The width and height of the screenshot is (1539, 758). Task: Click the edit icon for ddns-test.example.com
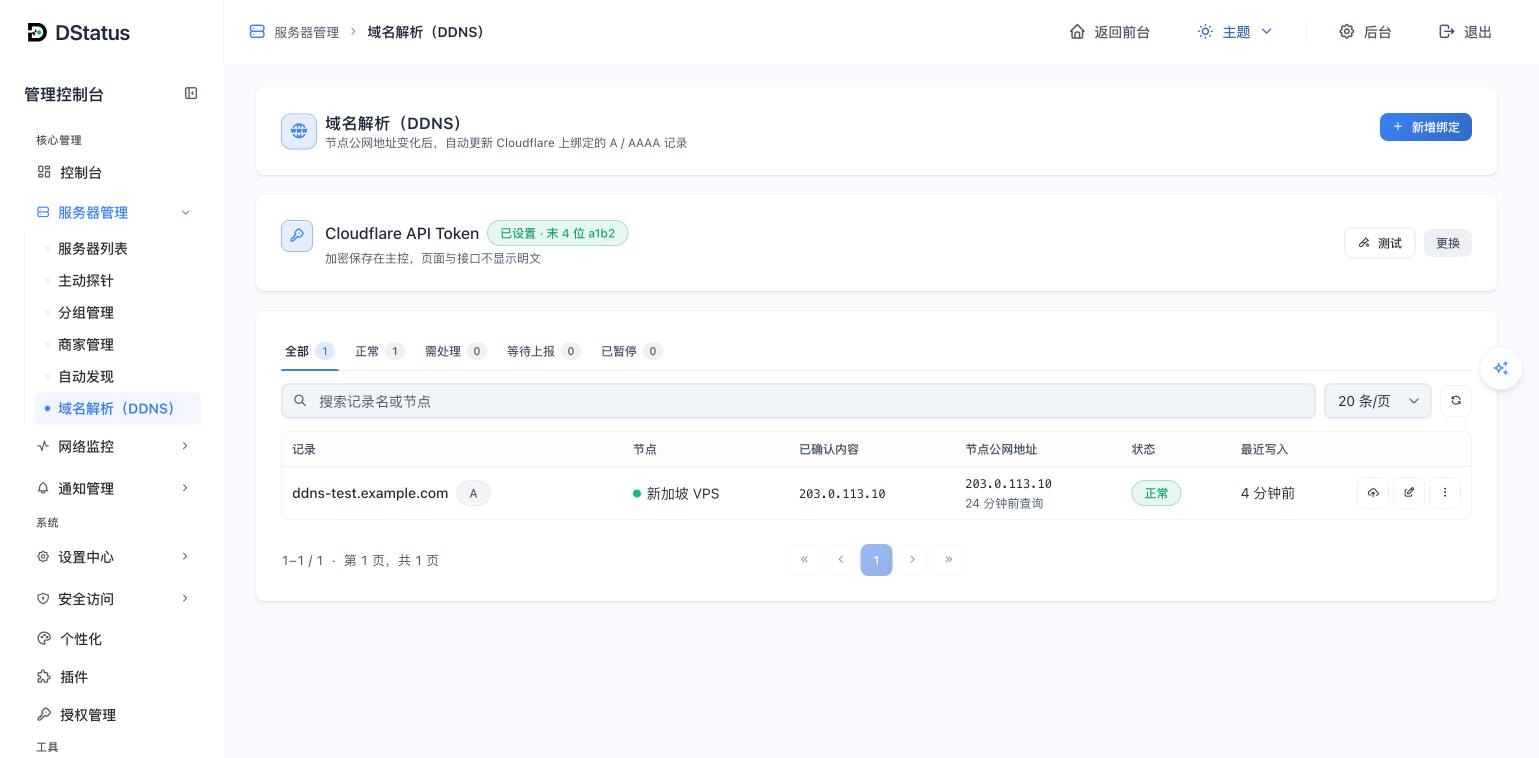click(1409, 492)
